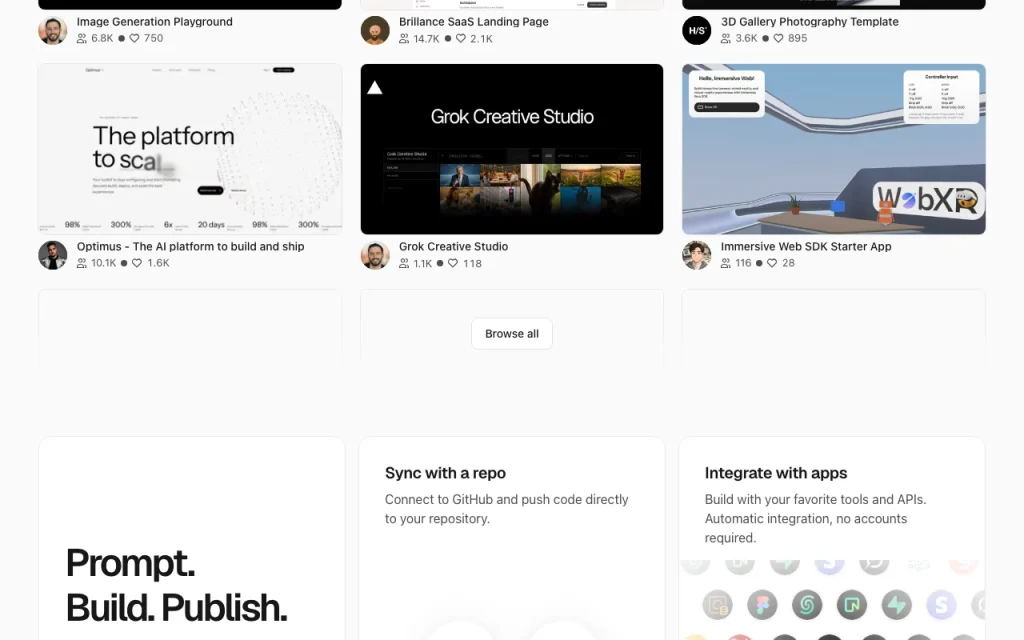Open the Grok Creative Studio preview thumbnail
The image size is (1024, 640).
point(512,149)
